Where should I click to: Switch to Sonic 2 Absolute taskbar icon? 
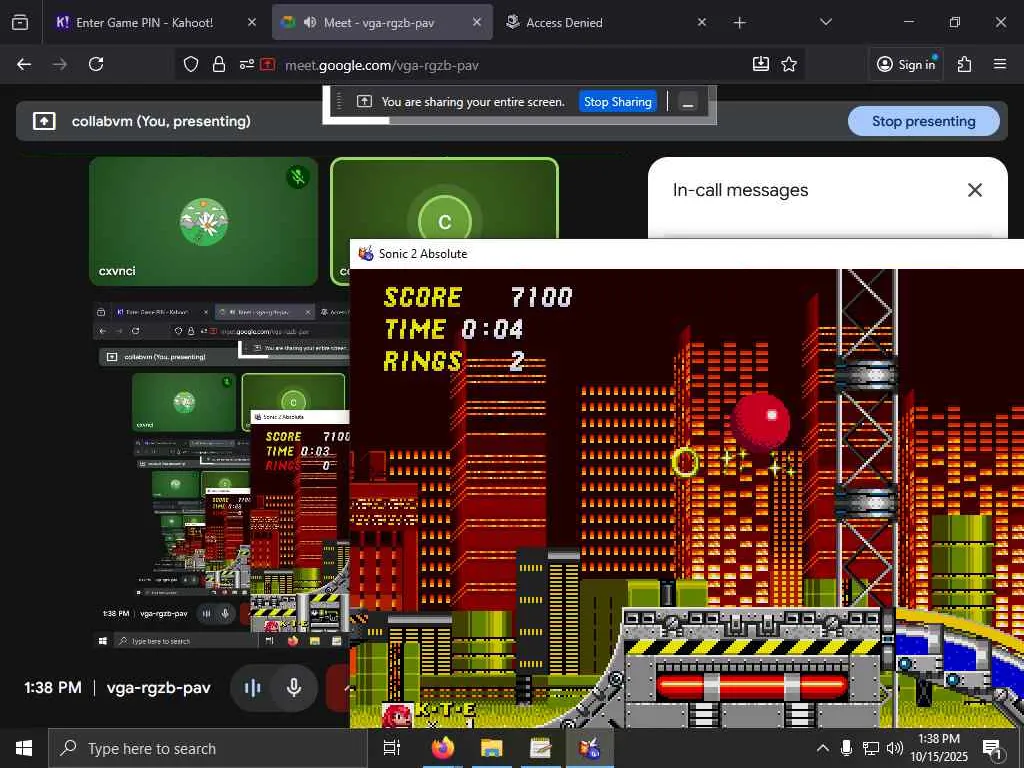589,748
